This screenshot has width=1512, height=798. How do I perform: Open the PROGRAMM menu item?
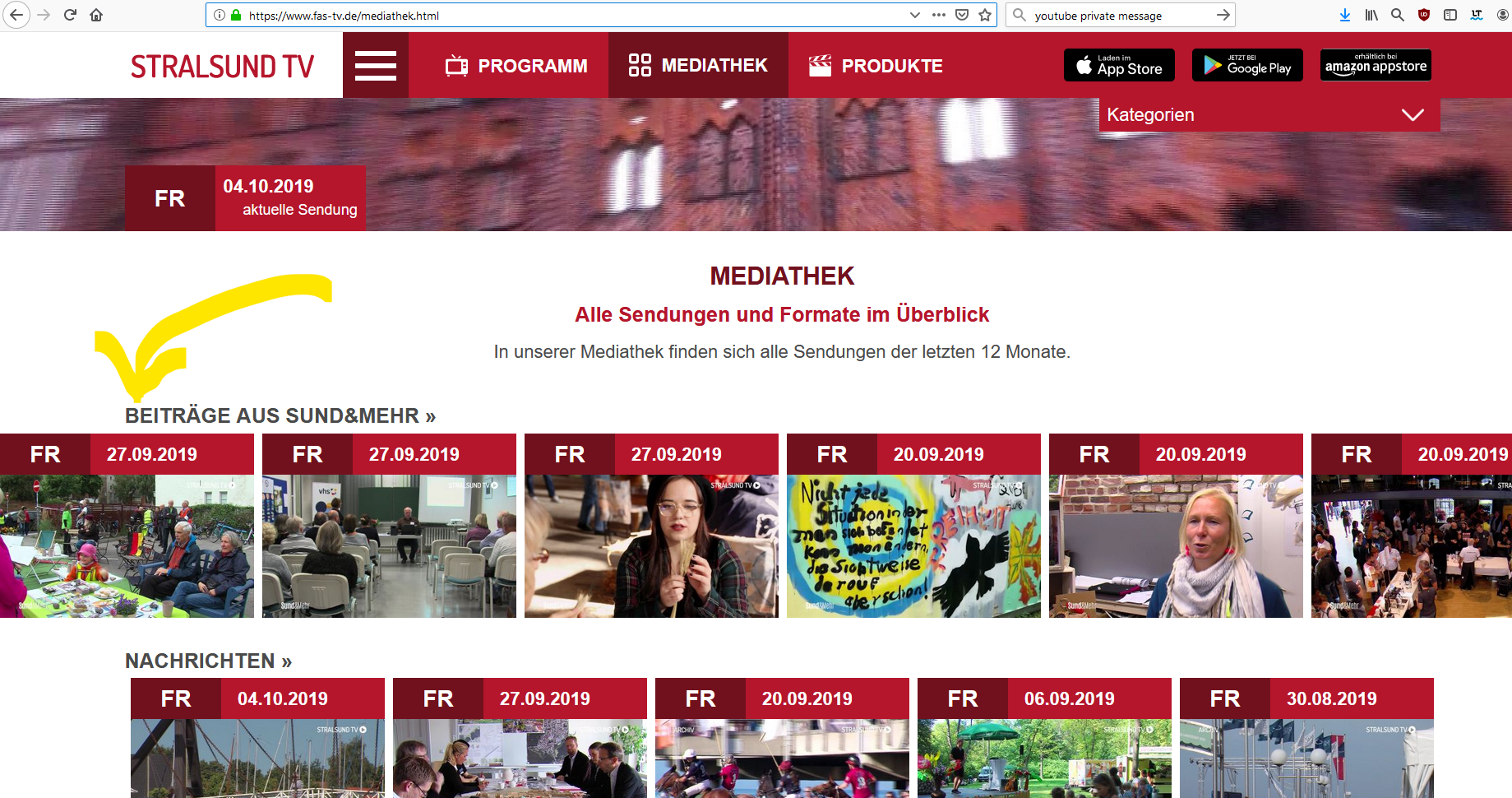pos(516,66)
